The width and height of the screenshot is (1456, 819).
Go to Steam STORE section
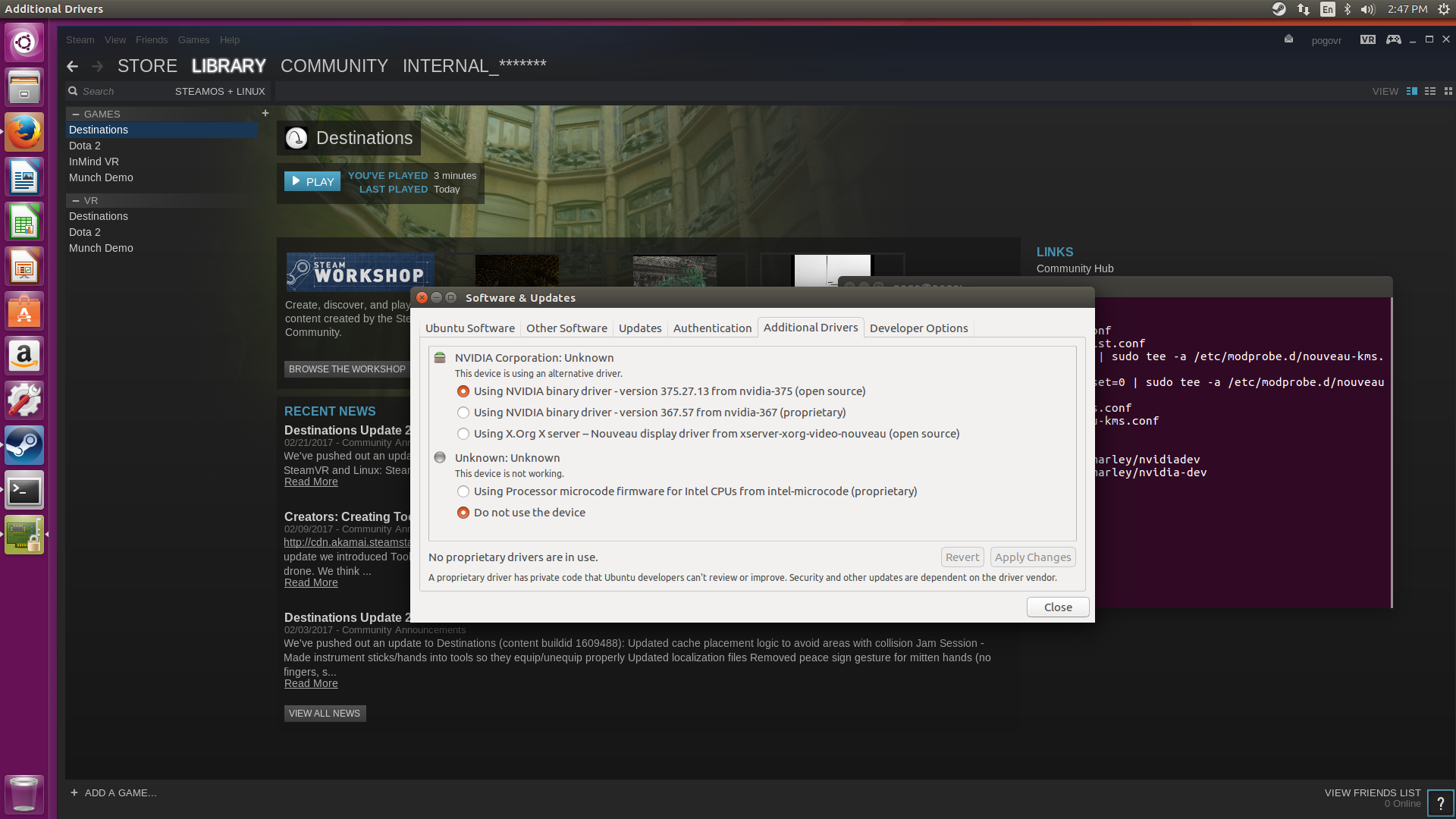(x=147, y=66)
